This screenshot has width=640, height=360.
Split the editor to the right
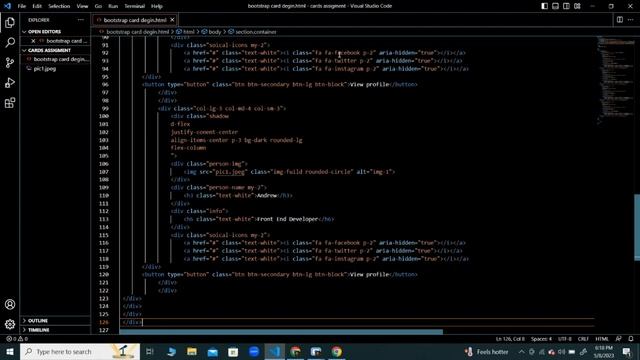click(620, 20)
